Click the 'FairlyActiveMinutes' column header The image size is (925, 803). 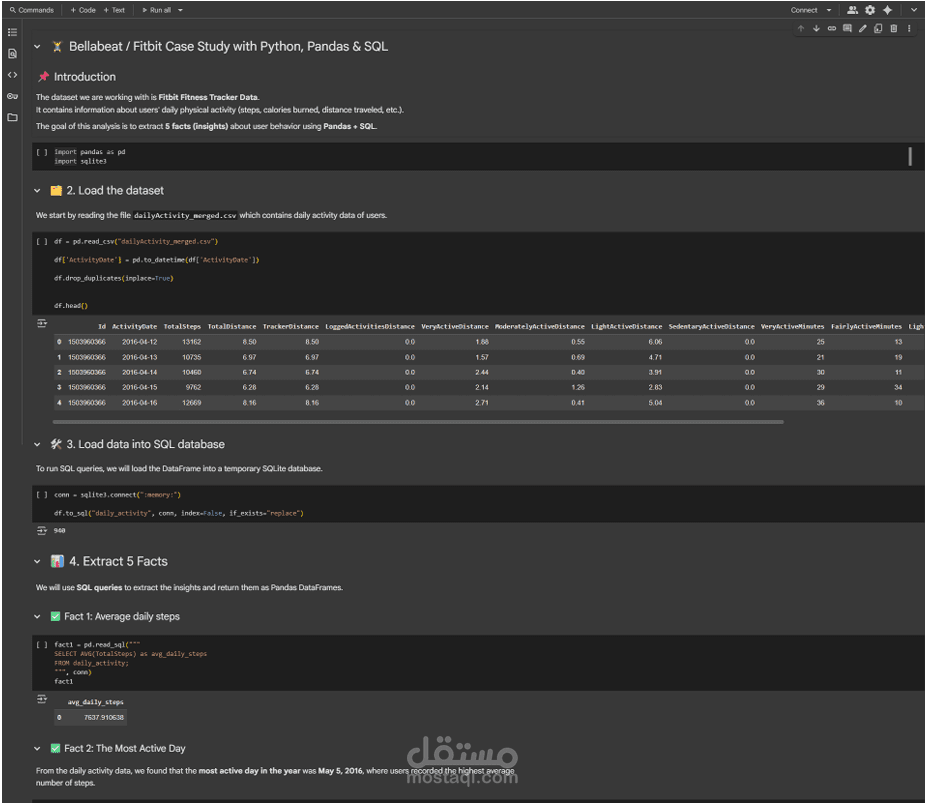point(866,326)
